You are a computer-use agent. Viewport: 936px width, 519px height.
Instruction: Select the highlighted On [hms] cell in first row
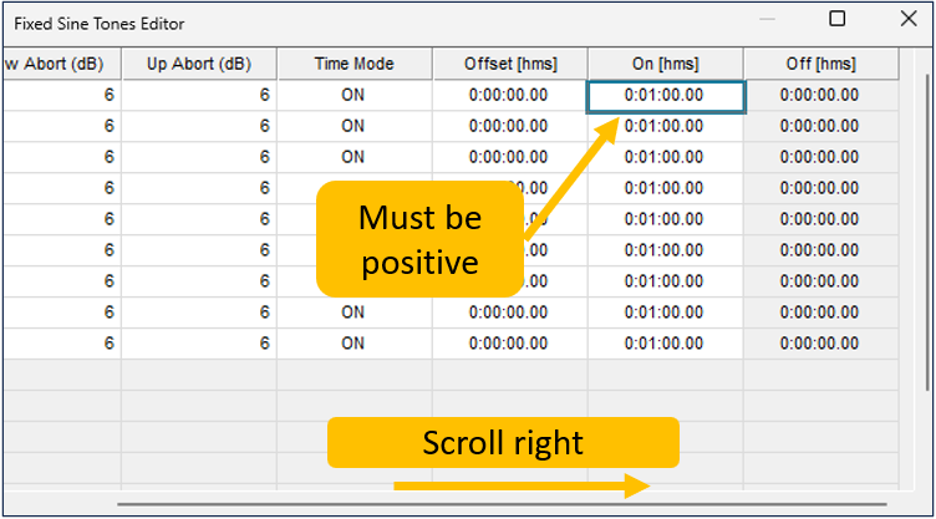coord(665,96)
